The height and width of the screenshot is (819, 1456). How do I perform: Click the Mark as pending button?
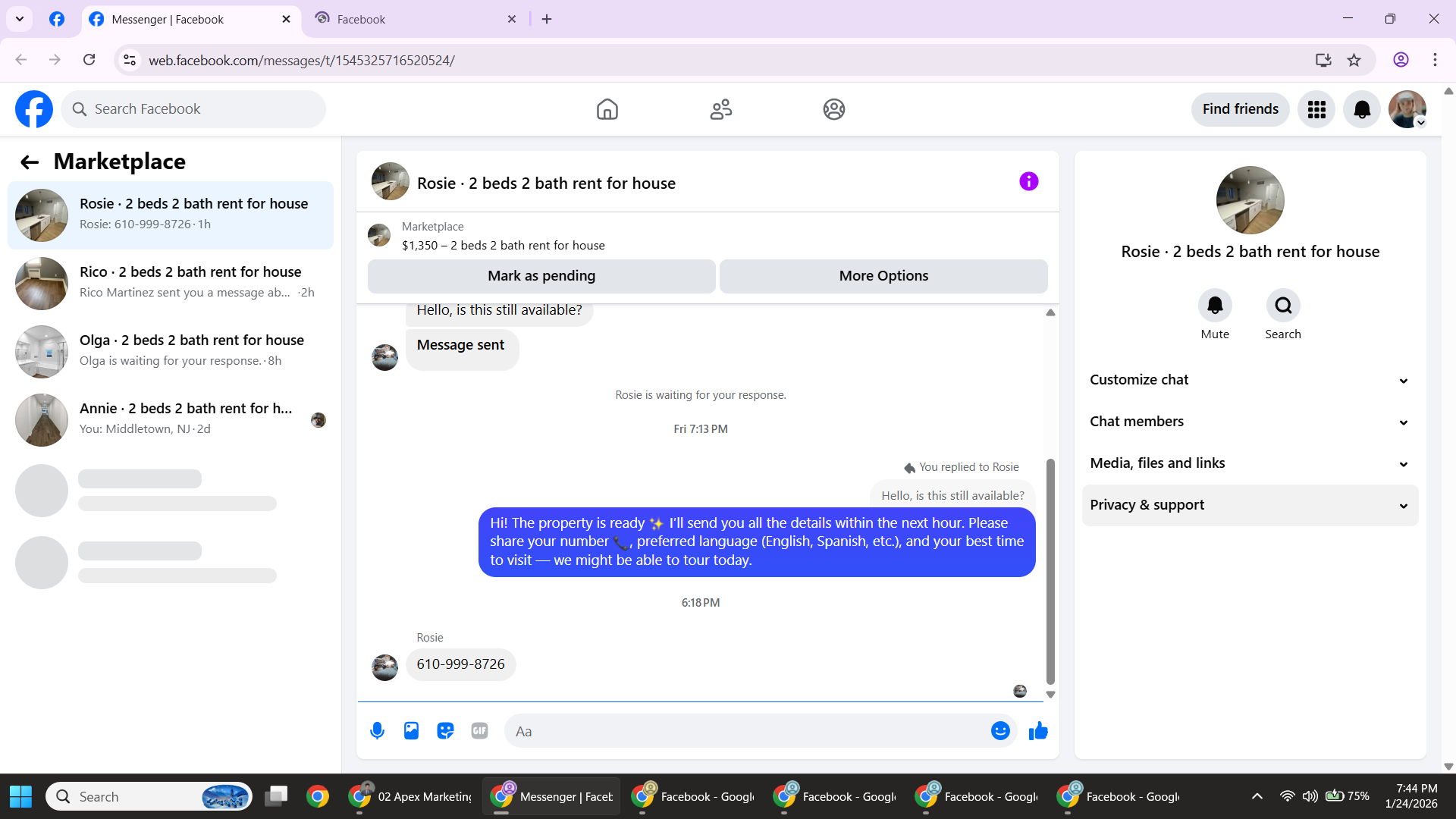coord(541,276)
